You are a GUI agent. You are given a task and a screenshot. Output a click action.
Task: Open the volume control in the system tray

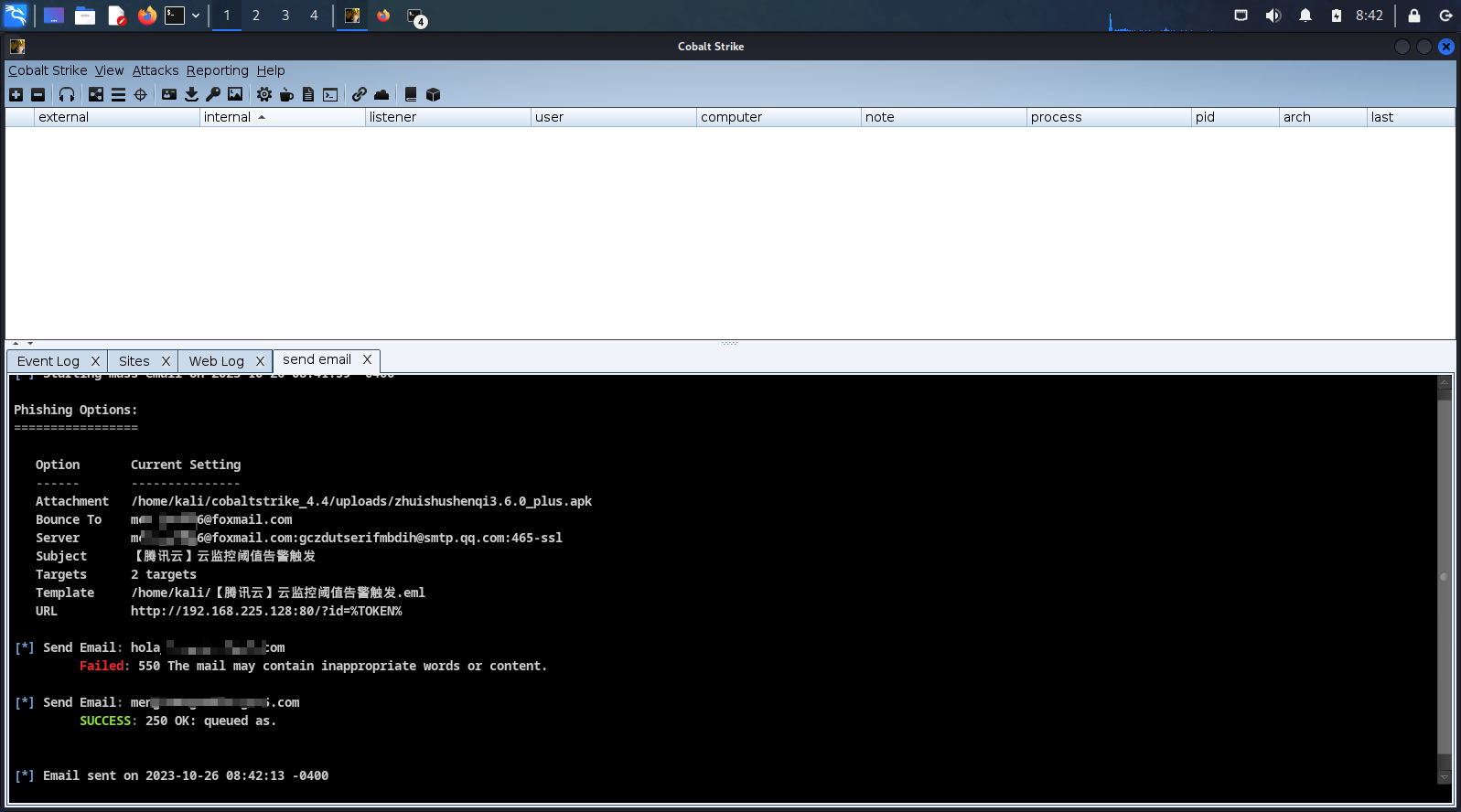click(1273, 16)
